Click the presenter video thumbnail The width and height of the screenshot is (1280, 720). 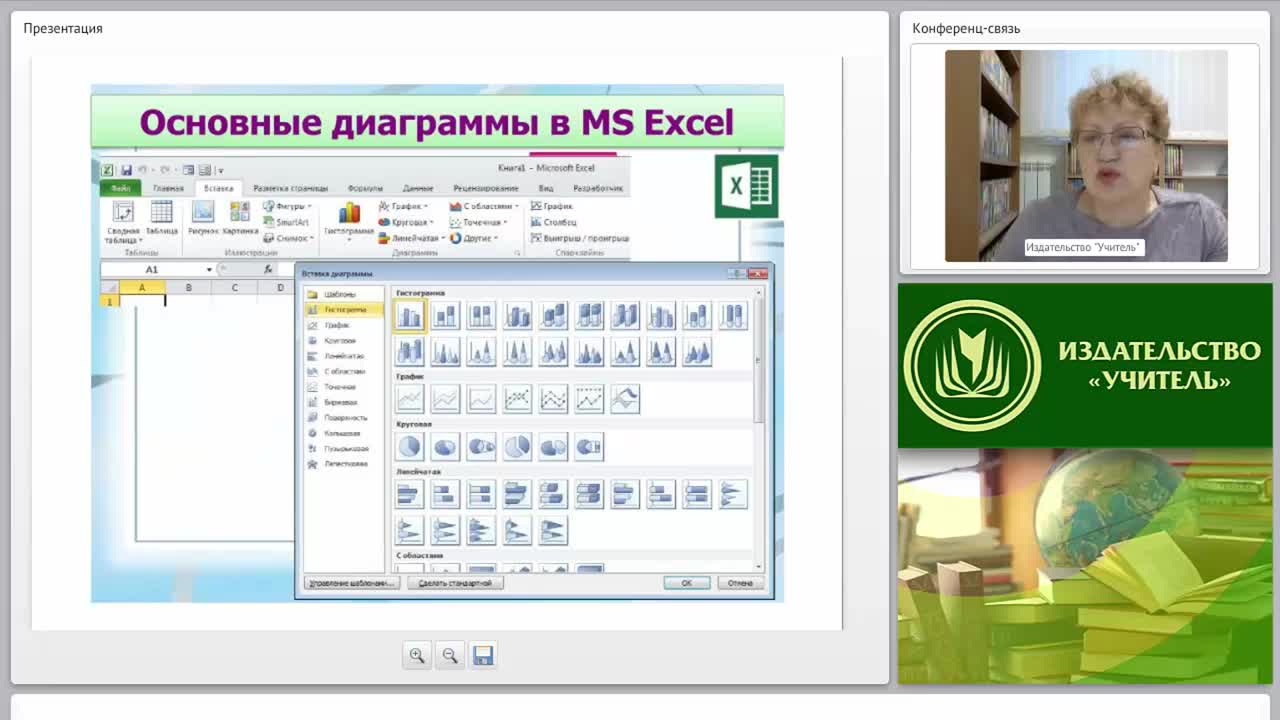click(1086, 156)
